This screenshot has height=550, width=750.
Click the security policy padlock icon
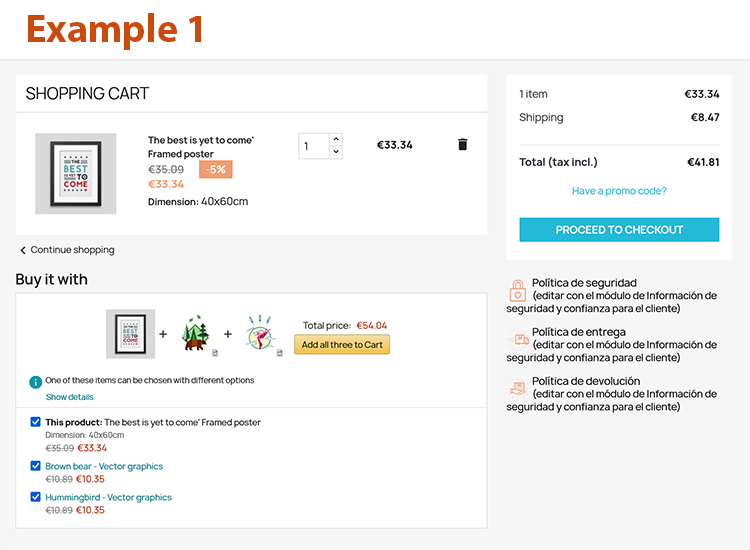coord(517,291)
